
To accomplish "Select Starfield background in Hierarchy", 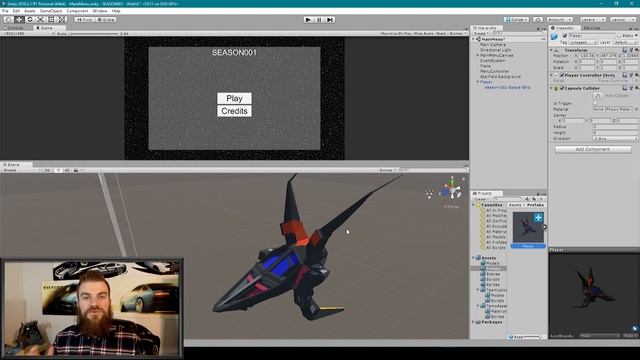I will [500, 76].
